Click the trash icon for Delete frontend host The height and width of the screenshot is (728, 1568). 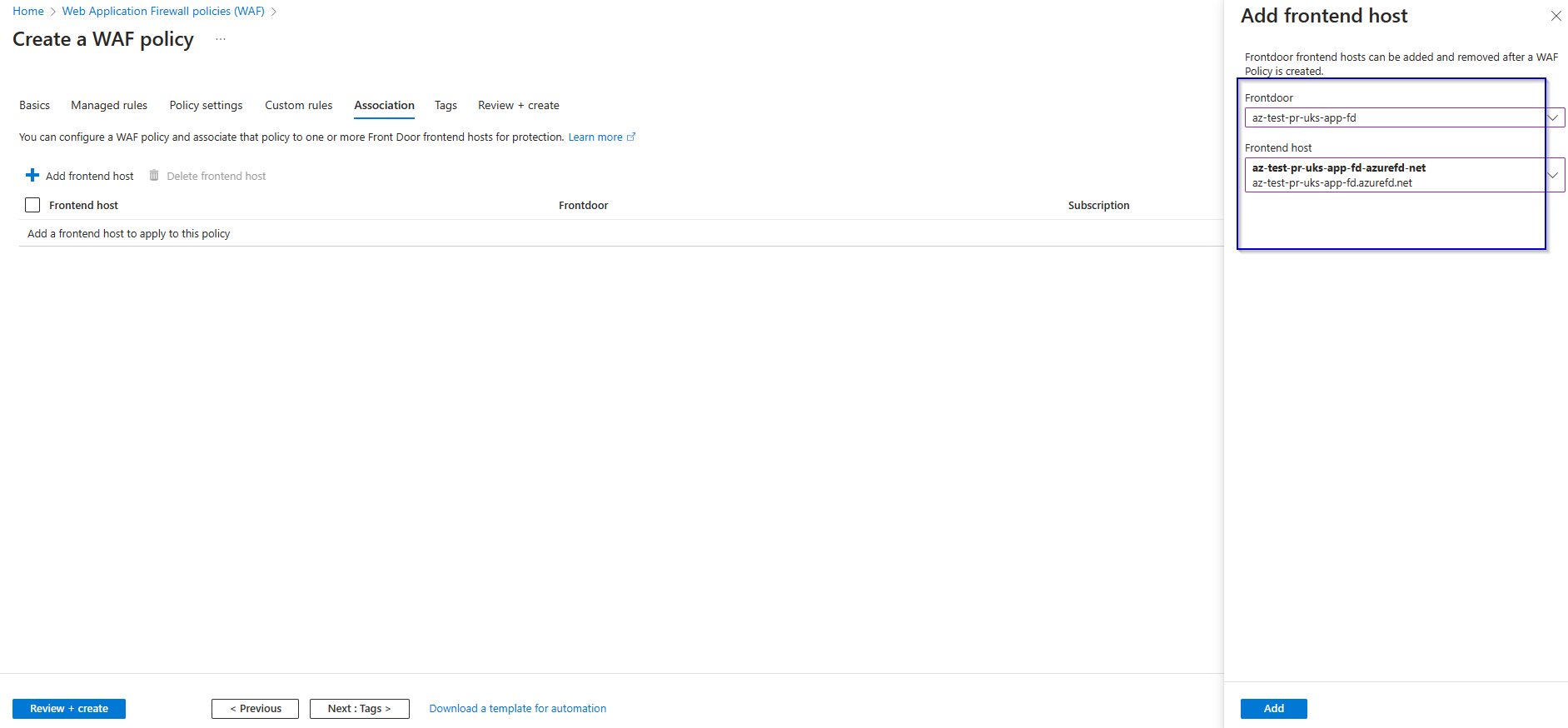[154, 175]
